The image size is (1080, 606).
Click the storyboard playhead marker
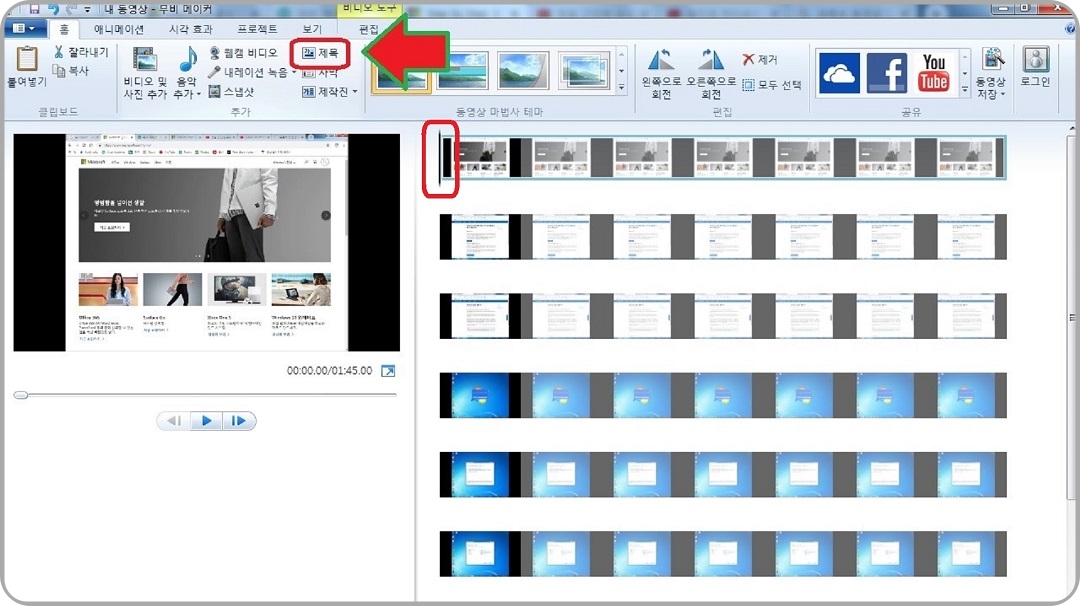[x=439, y=158]
